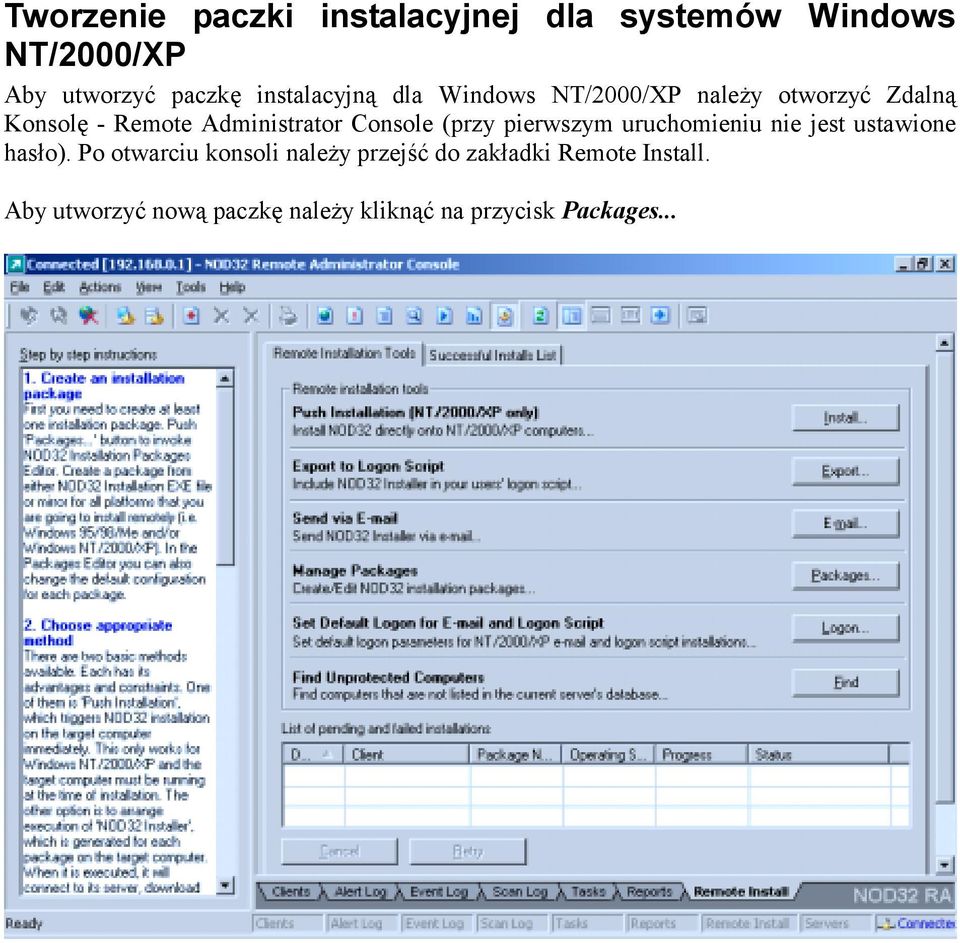Click the new item icon with red mark
The height and width of the screenshot is (943, 960).
point(192,316)
